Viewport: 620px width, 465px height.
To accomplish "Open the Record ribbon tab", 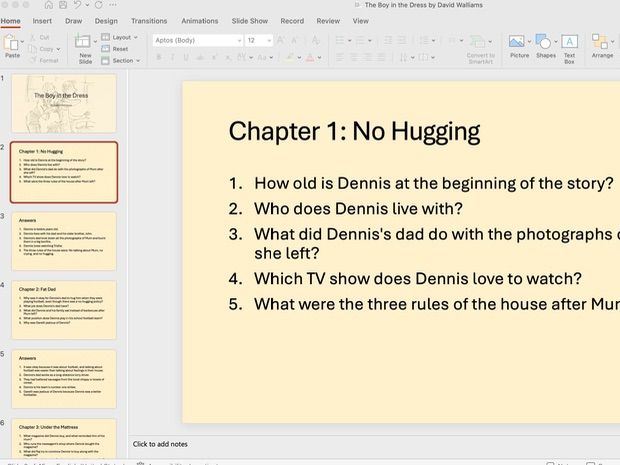I will pos(292,21).
